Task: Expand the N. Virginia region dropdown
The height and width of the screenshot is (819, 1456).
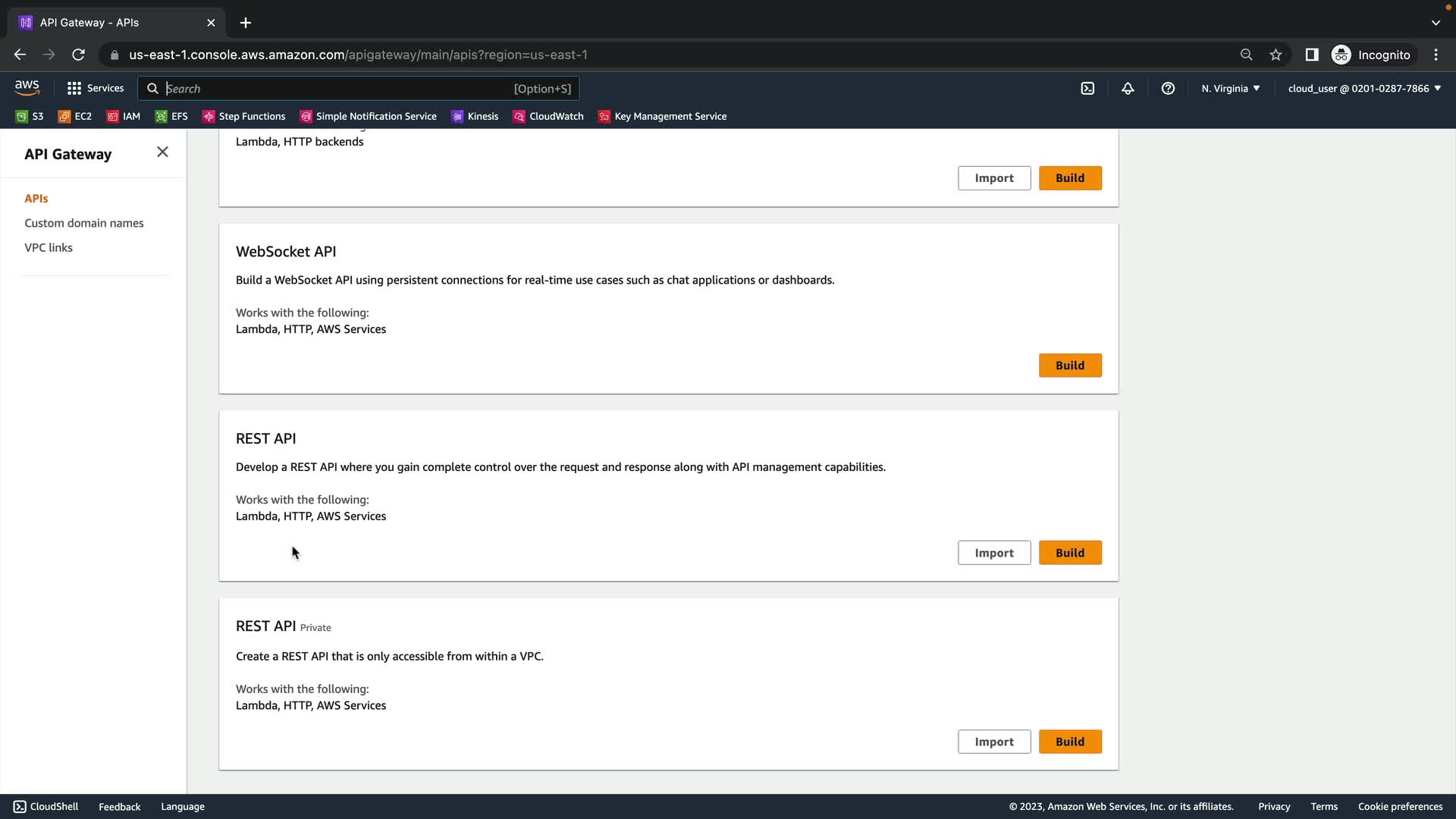Action: point(1230,88)
